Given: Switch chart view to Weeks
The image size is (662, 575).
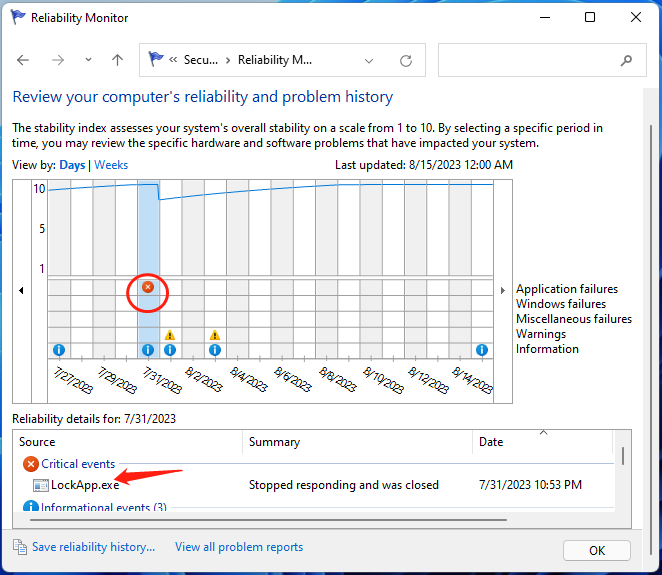Looking at the screenshot, I should pos(111,165).
